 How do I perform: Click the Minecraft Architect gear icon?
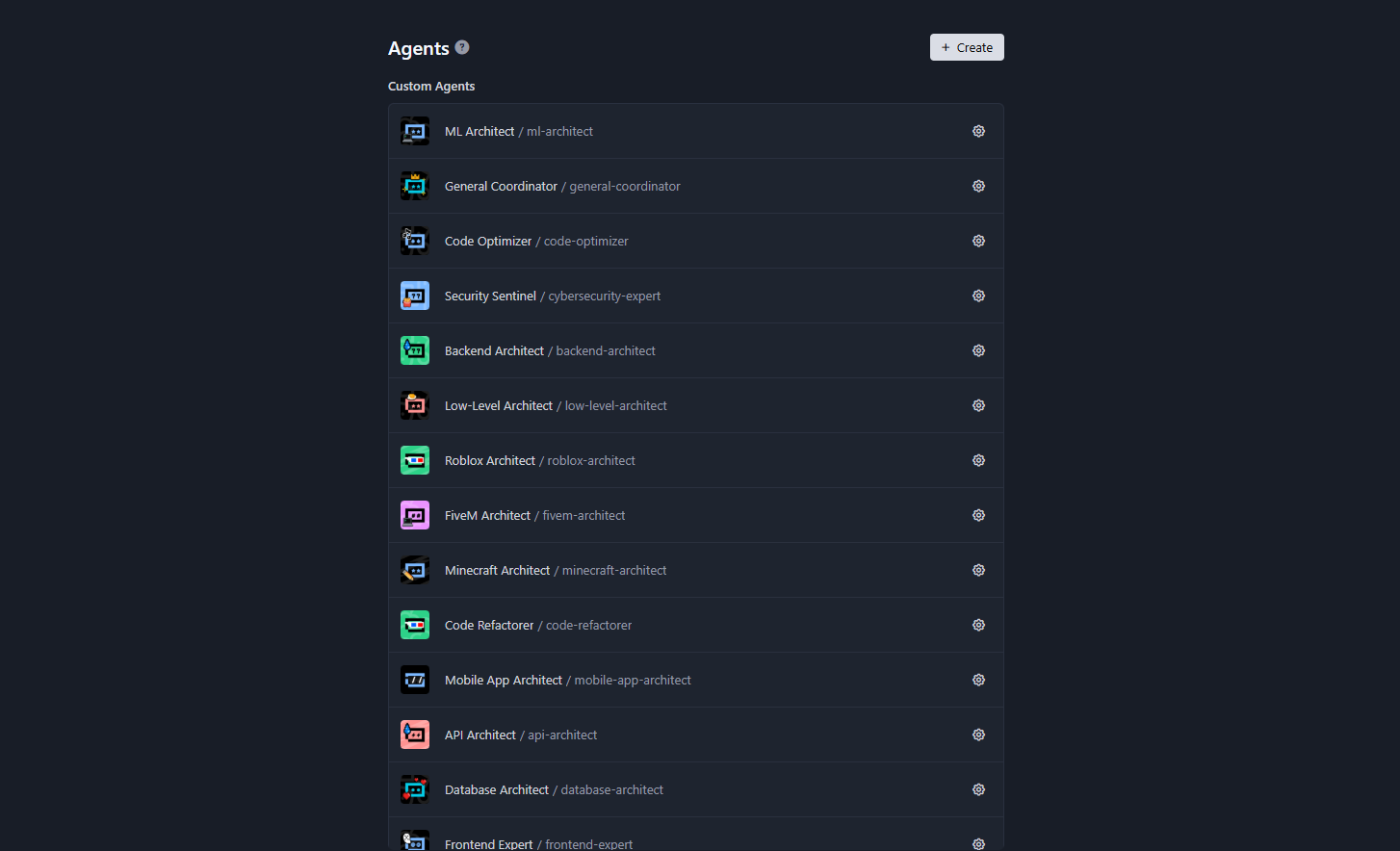(x=978, y=570)
